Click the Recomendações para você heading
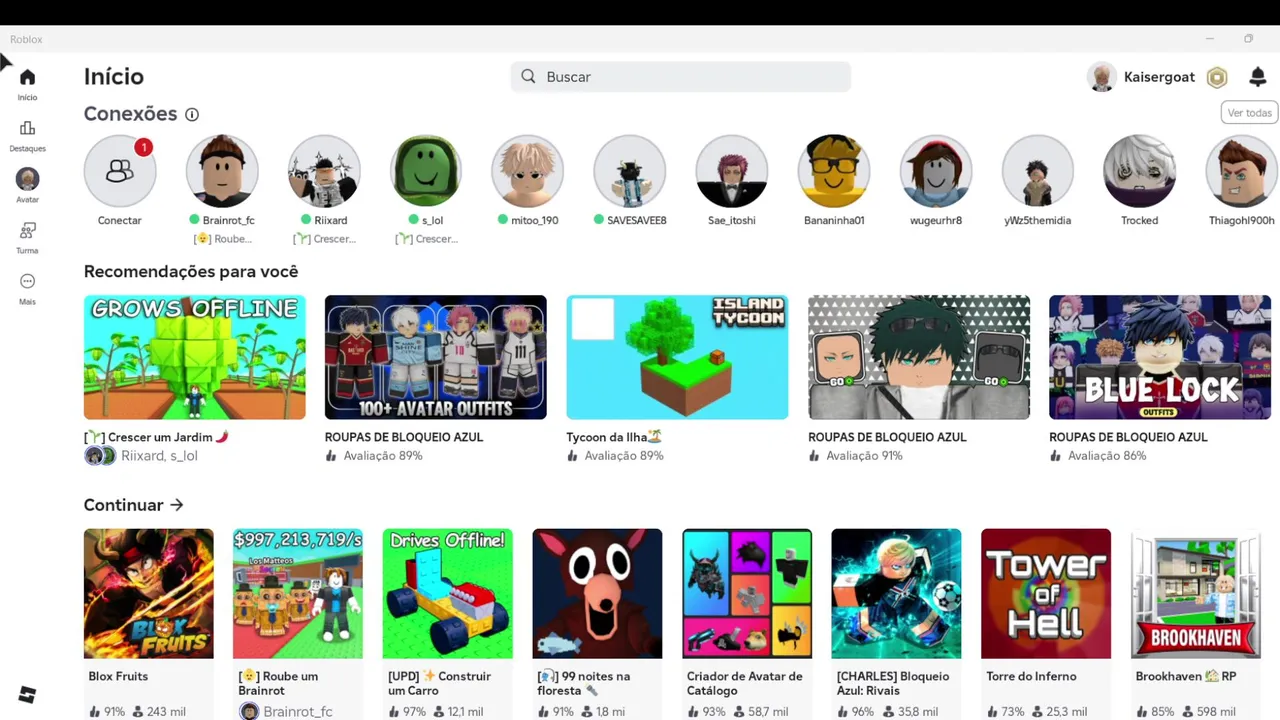This screenshot has height=720, width=1280. 191,272
